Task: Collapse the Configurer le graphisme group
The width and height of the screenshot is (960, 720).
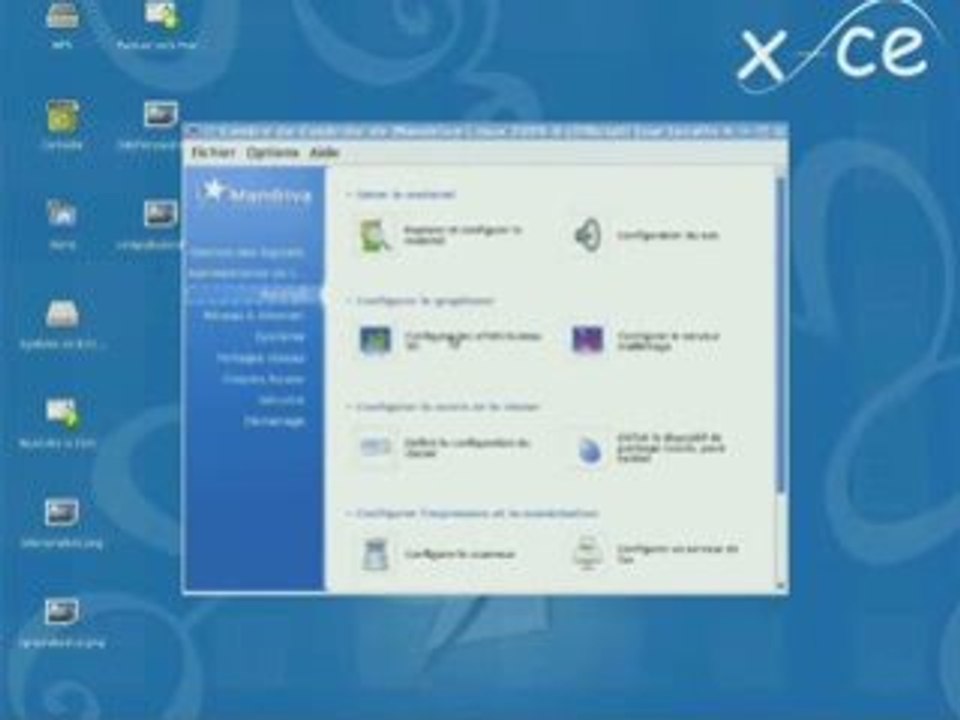Action: coord(349,301)
